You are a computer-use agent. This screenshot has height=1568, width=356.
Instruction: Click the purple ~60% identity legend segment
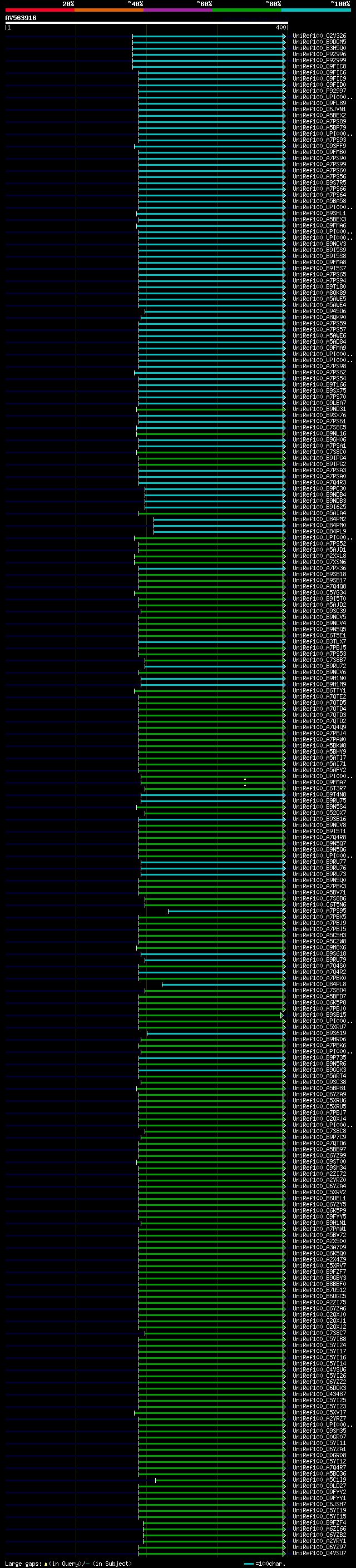pyautogui.click(x=179, y=10)
